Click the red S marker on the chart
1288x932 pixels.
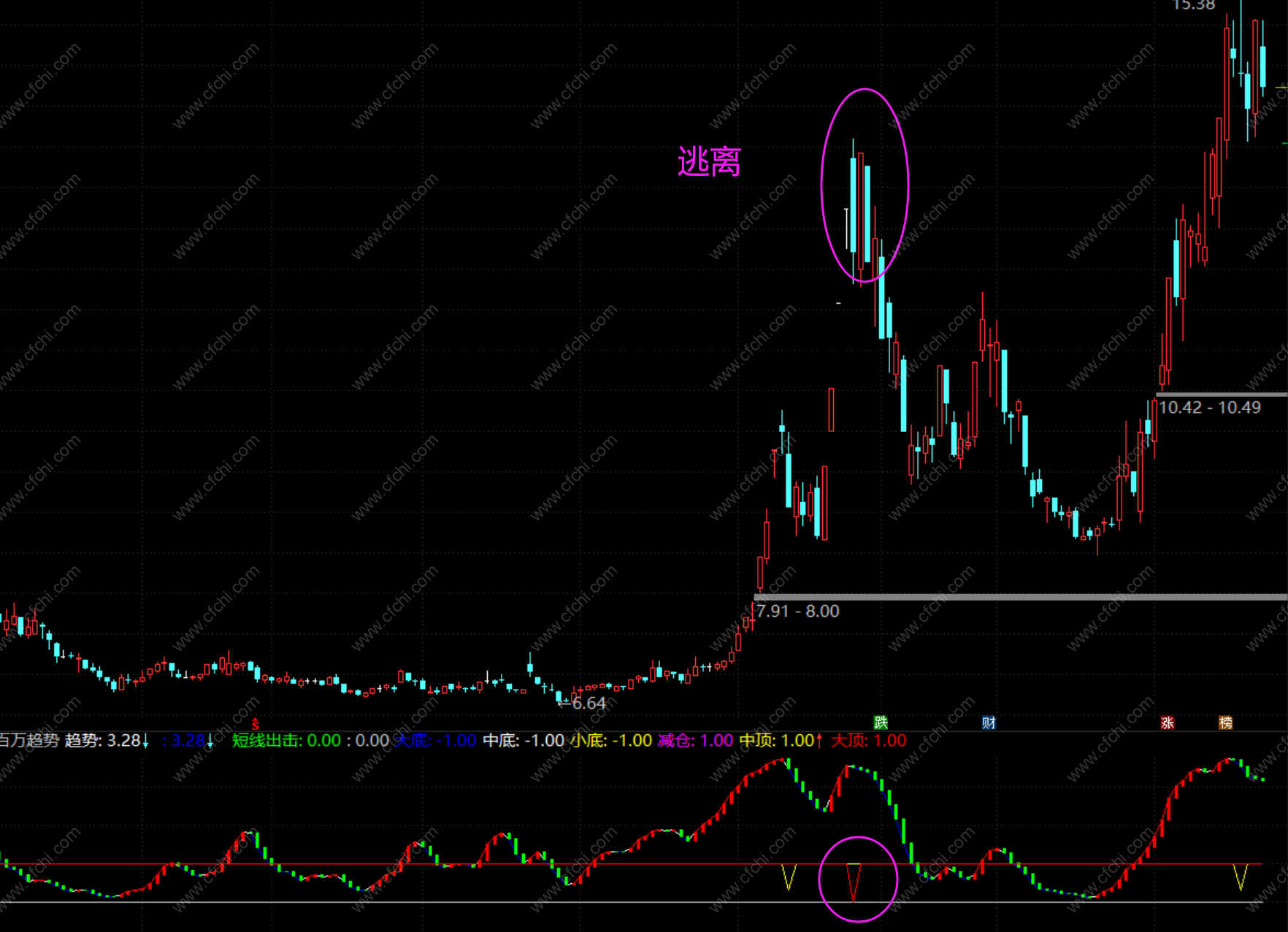pos(256,725)
